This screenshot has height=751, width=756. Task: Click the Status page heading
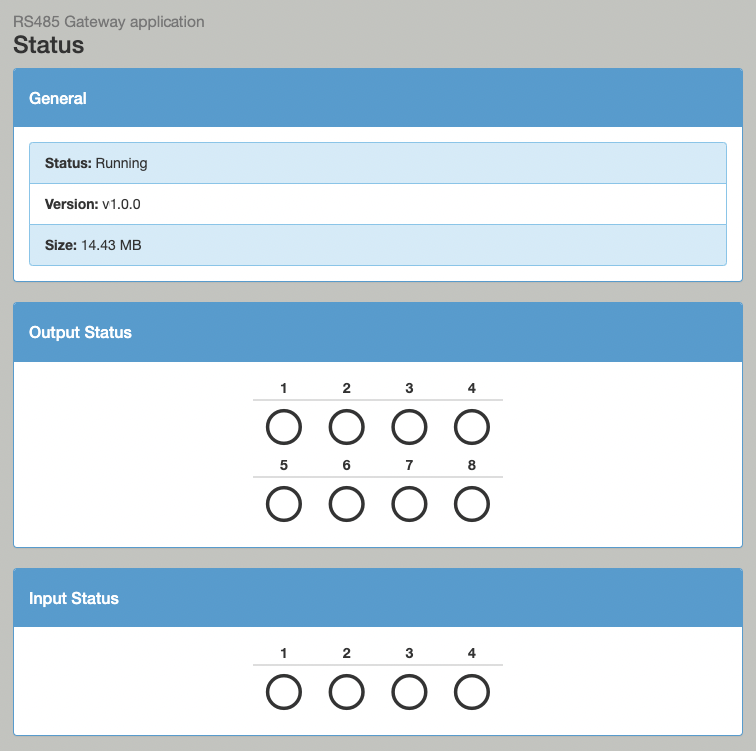[48, 45]
